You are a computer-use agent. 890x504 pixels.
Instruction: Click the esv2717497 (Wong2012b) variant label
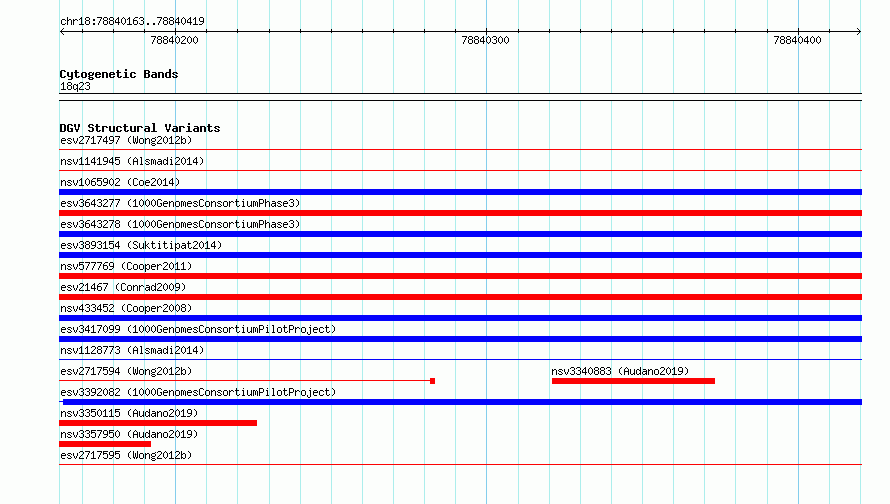point(126,140)
